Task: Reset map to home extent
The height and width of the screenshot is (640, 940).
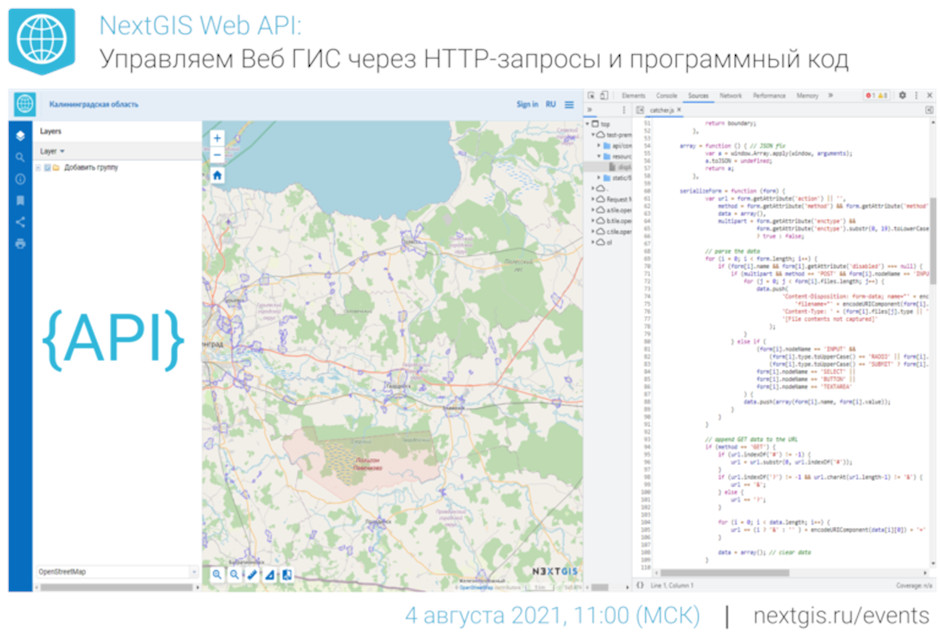Action: pyautogui.click(x=217, y=175)
